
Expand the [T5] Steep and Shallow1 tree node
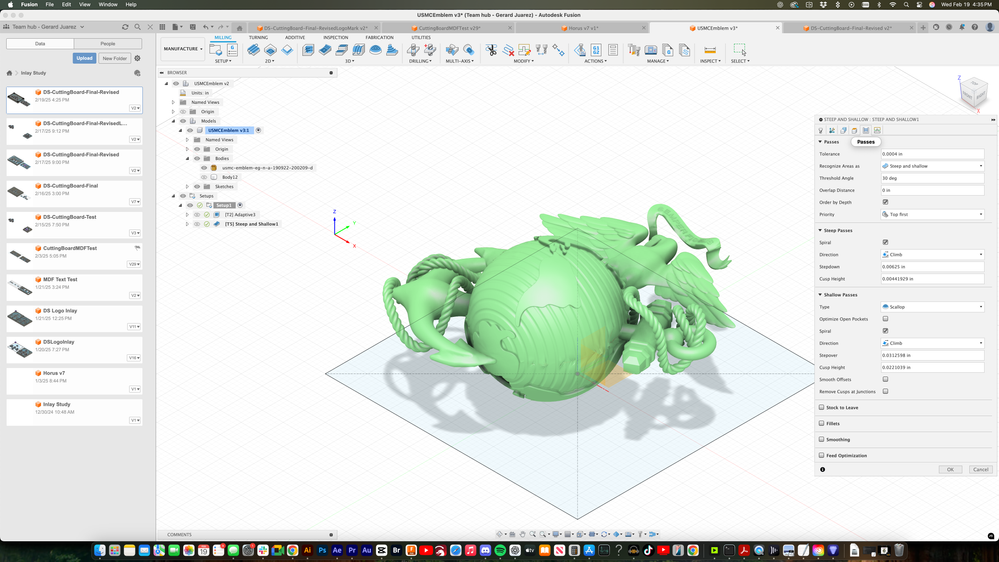pos(187,224)
